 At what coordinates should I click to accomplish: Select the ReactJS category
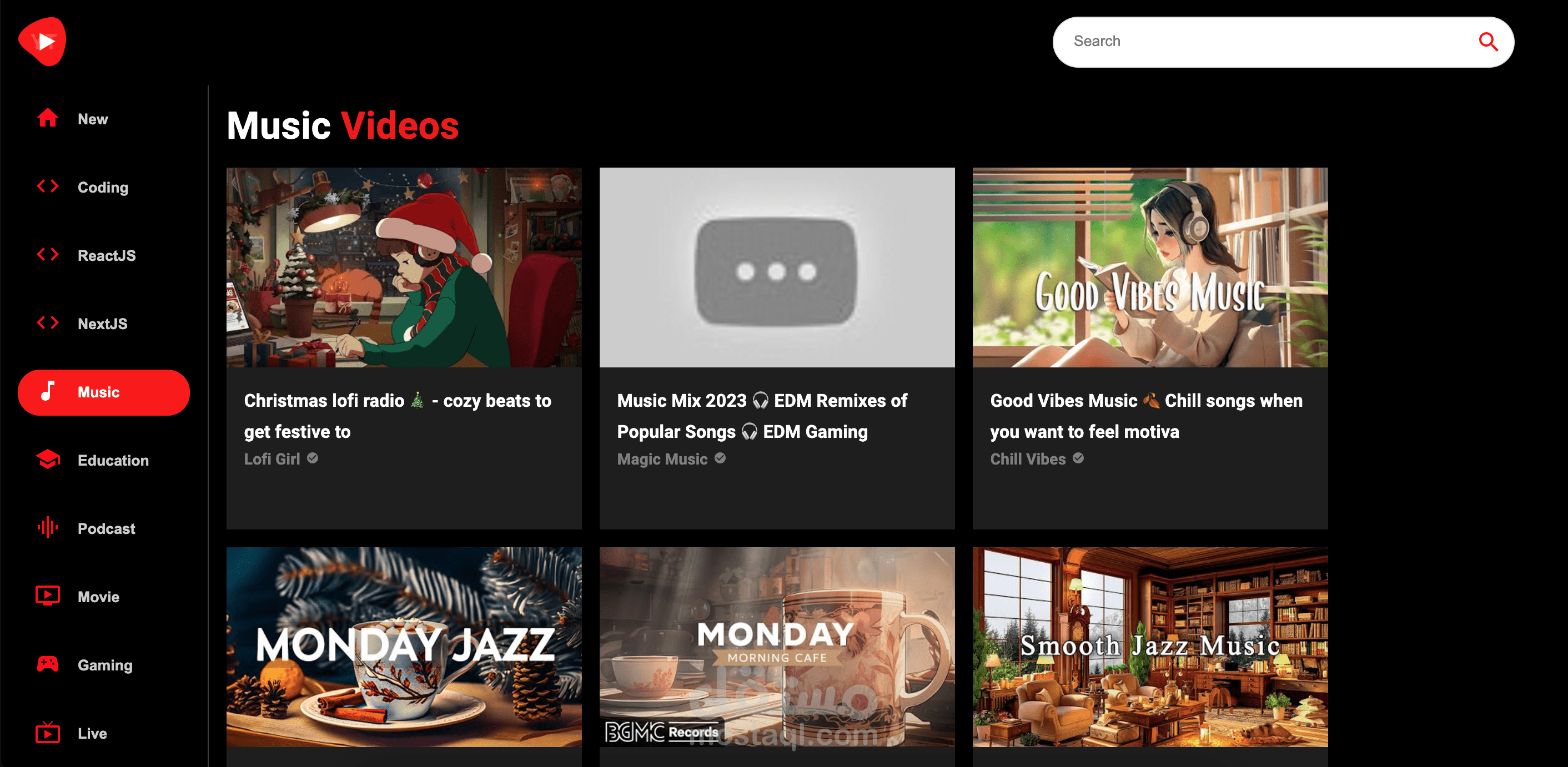[103, 255]
